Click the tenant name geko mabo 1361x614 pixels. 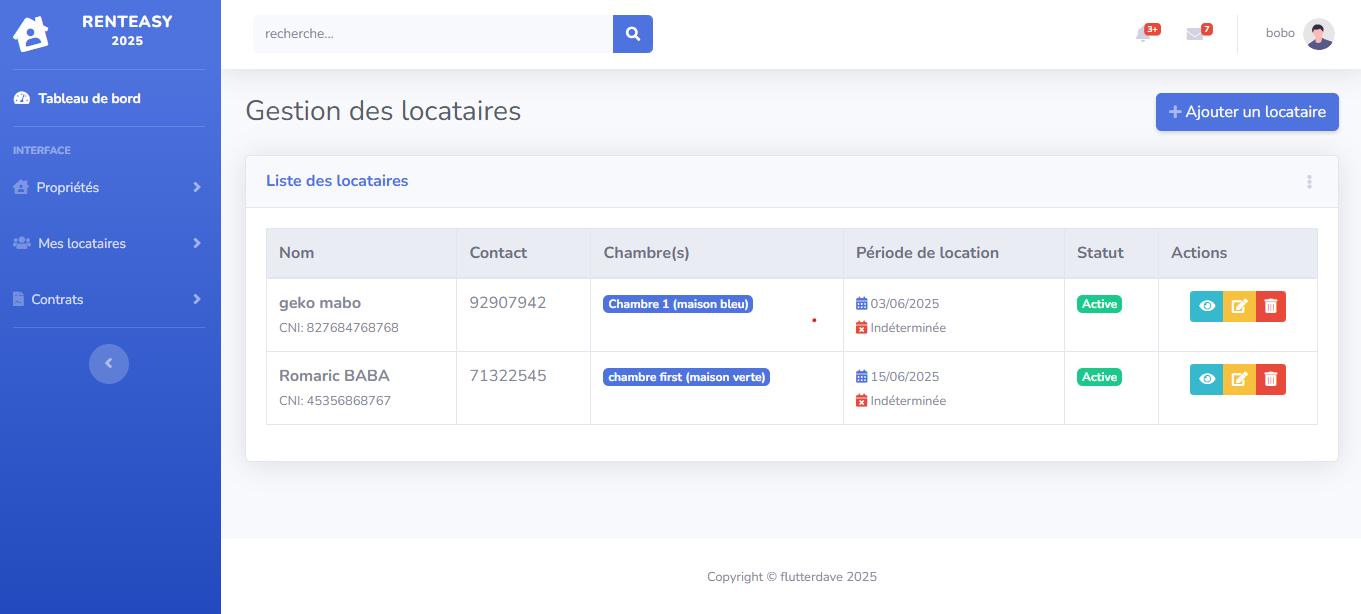320,303
